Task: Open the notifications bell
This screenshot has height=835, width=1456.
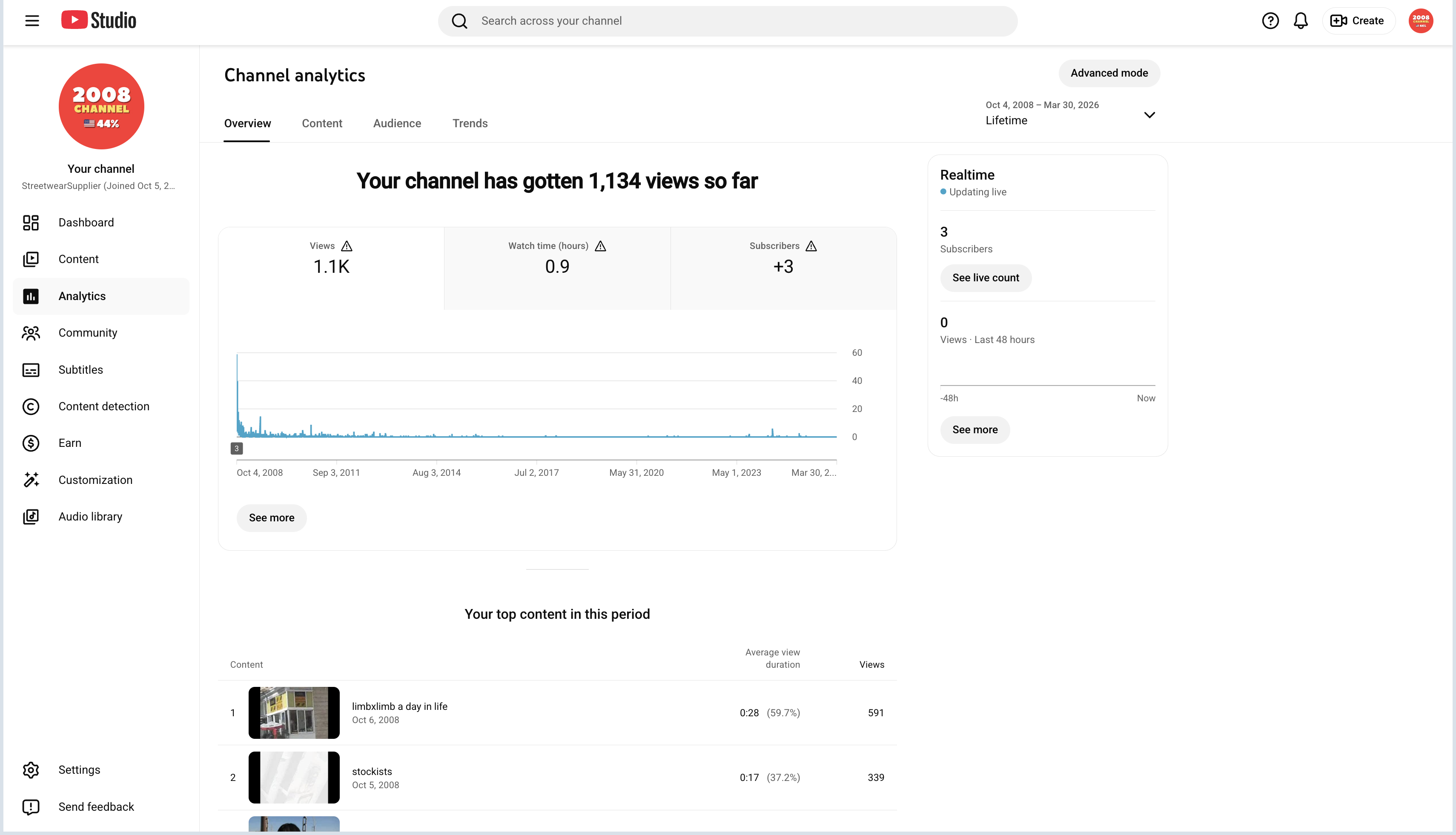Action: (x=1301, y=21)
